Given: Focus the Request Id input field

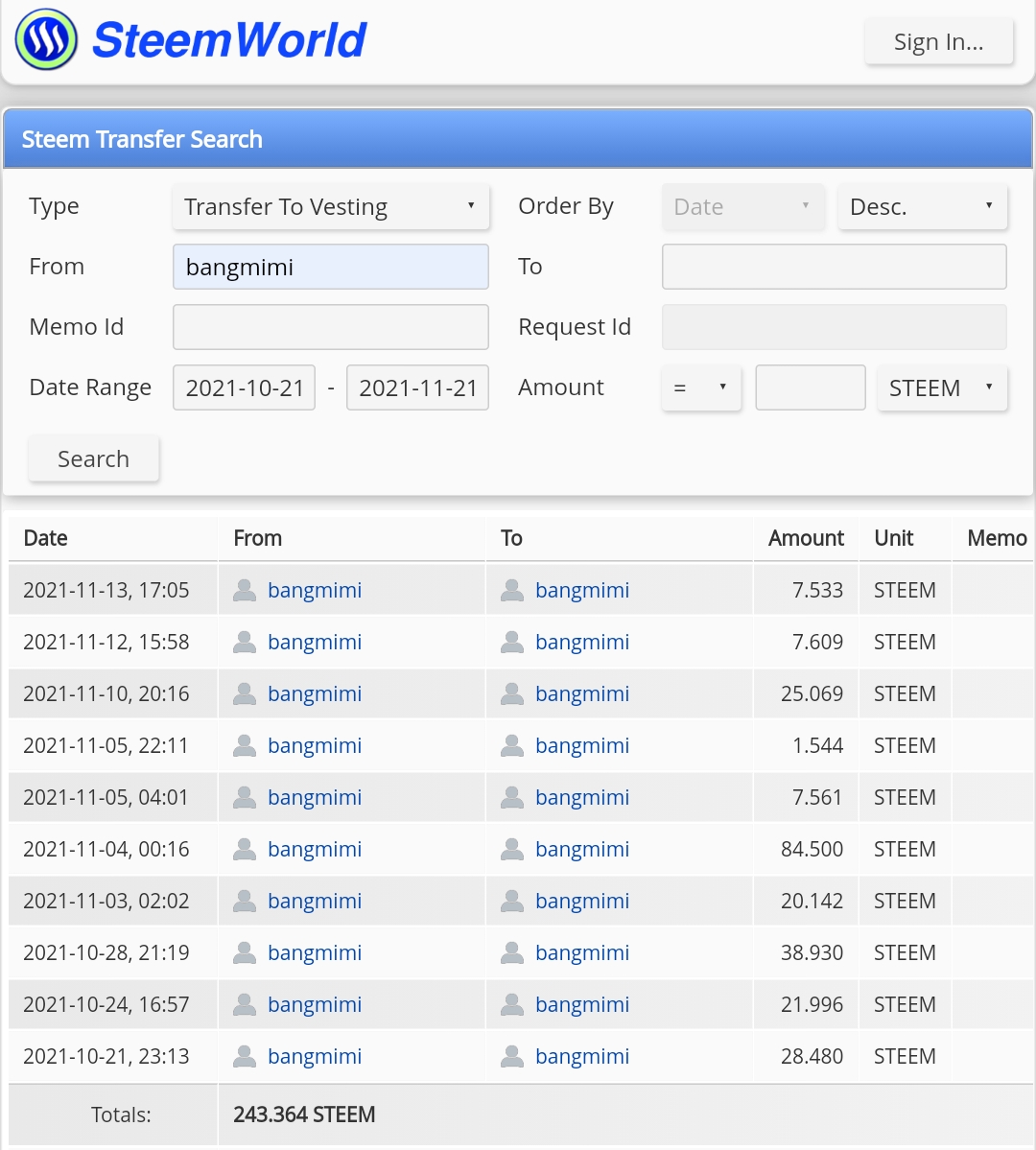Looking at the screenshot, I should coord(835,327).
